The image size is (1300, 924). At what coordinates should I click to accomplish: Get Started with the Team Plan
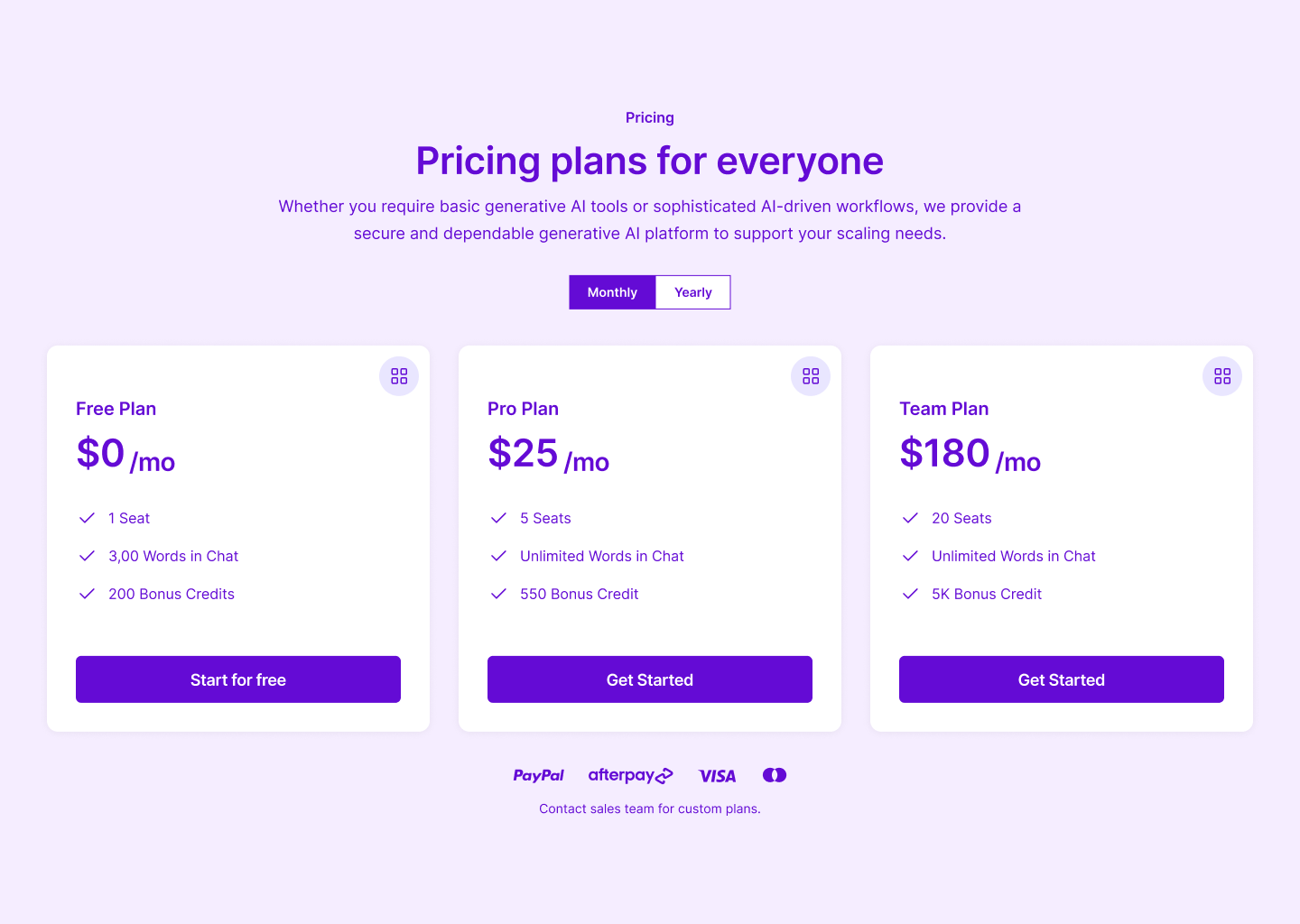pyautogui.click(x=1062, y=679)
